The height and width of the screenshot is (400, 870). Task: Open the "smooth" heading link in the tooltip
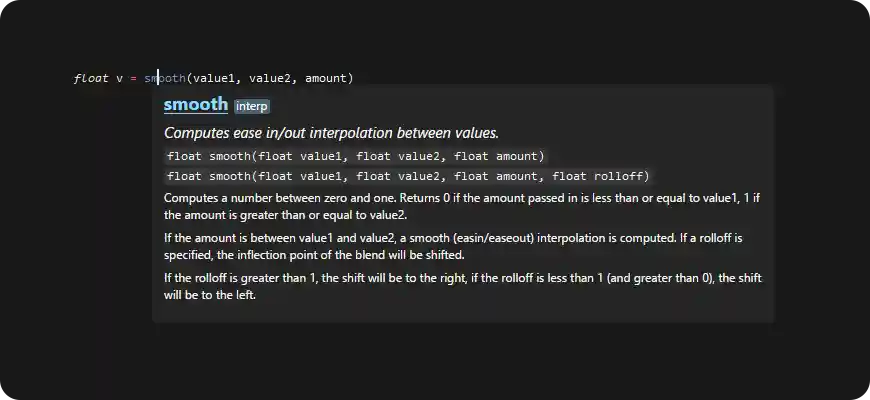195,105
